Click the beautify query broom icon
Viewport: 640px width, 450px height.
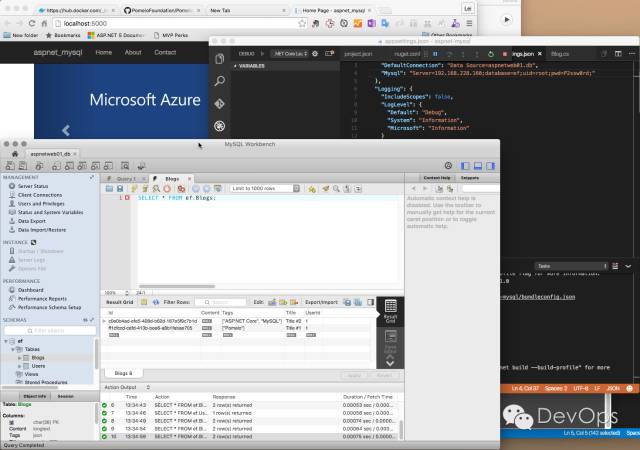click(325, 188)
